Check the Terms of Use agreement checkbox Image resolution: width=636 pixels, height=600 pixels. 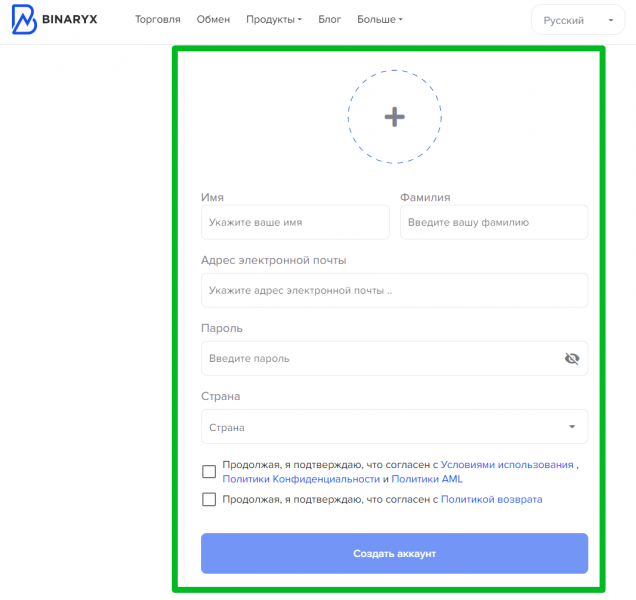pyautogui.click(x=209, y=471)
